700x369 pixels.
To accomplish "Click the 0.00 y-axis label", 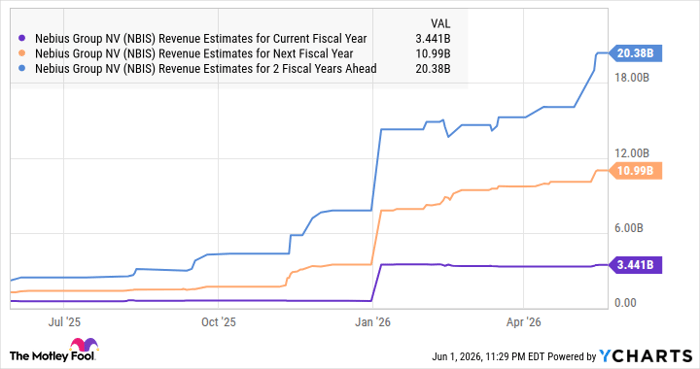I will 625,303.
